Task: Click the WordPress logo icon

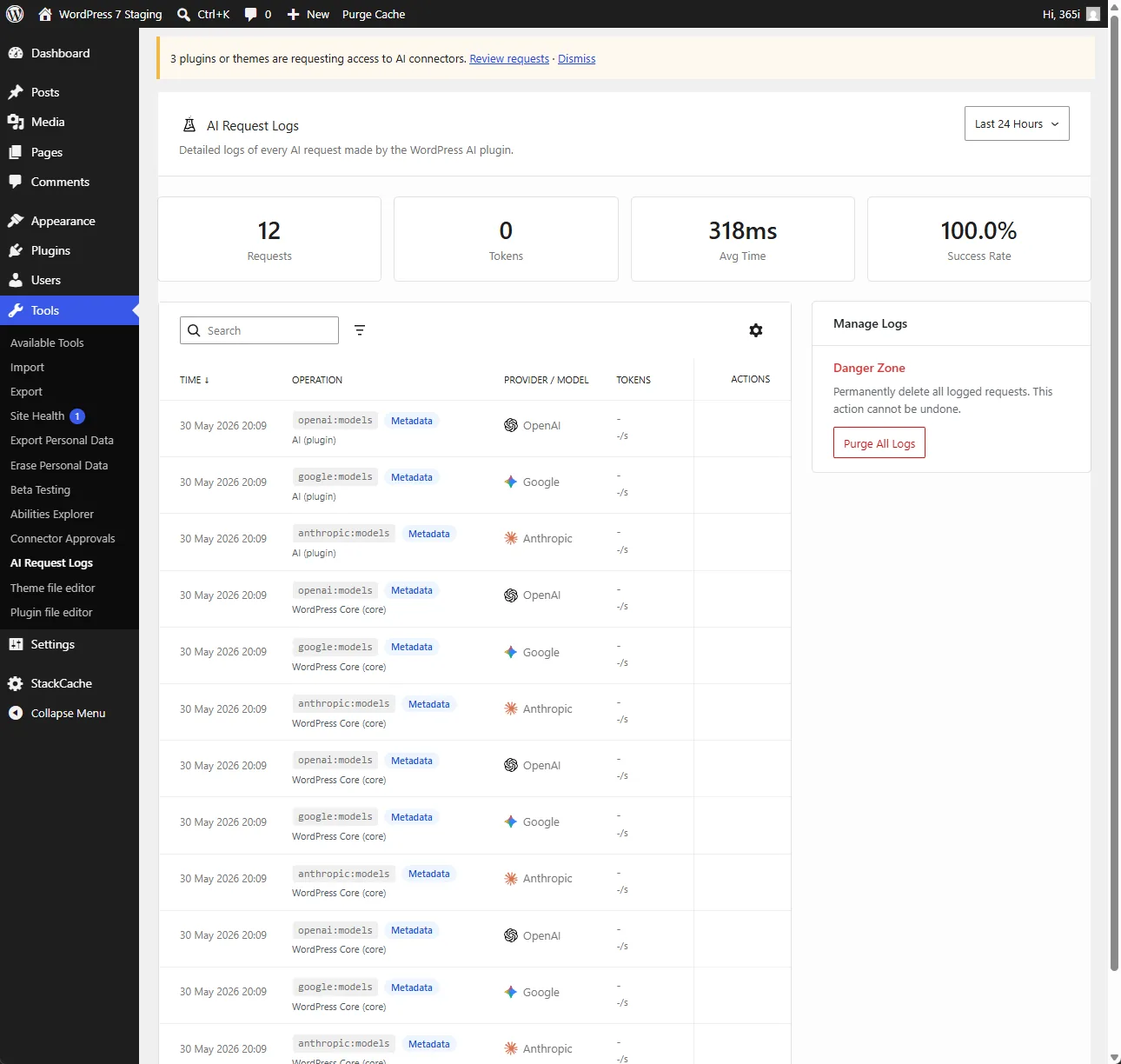Action: point(15,14)
